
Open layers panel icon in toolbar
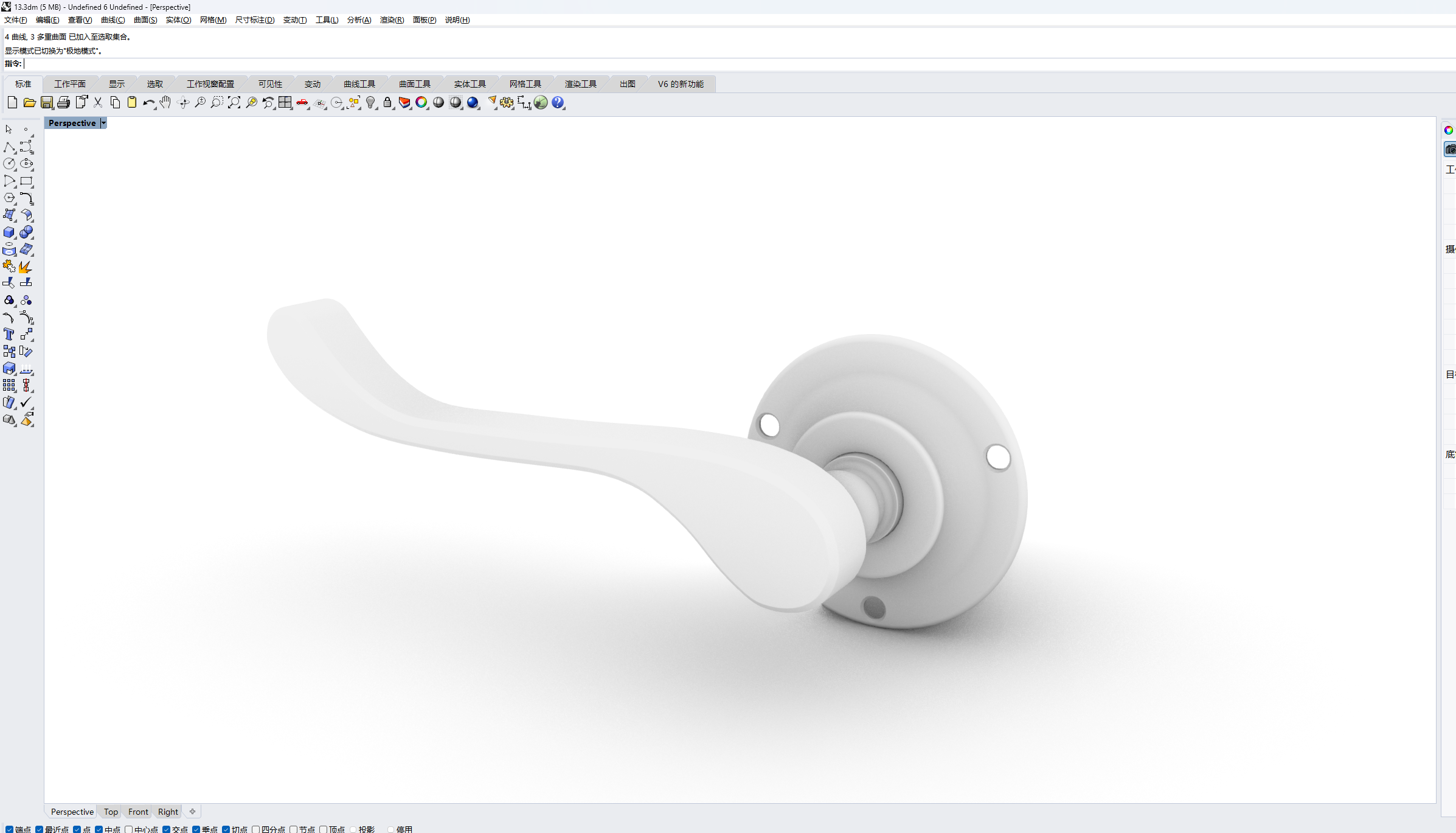(404, 102)
